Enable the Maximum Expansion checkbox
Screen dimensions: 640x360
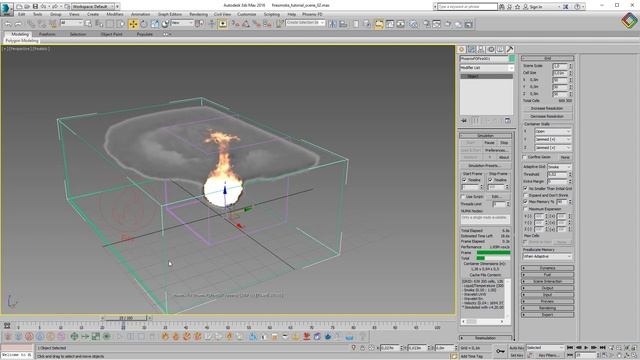click(526, 209)
